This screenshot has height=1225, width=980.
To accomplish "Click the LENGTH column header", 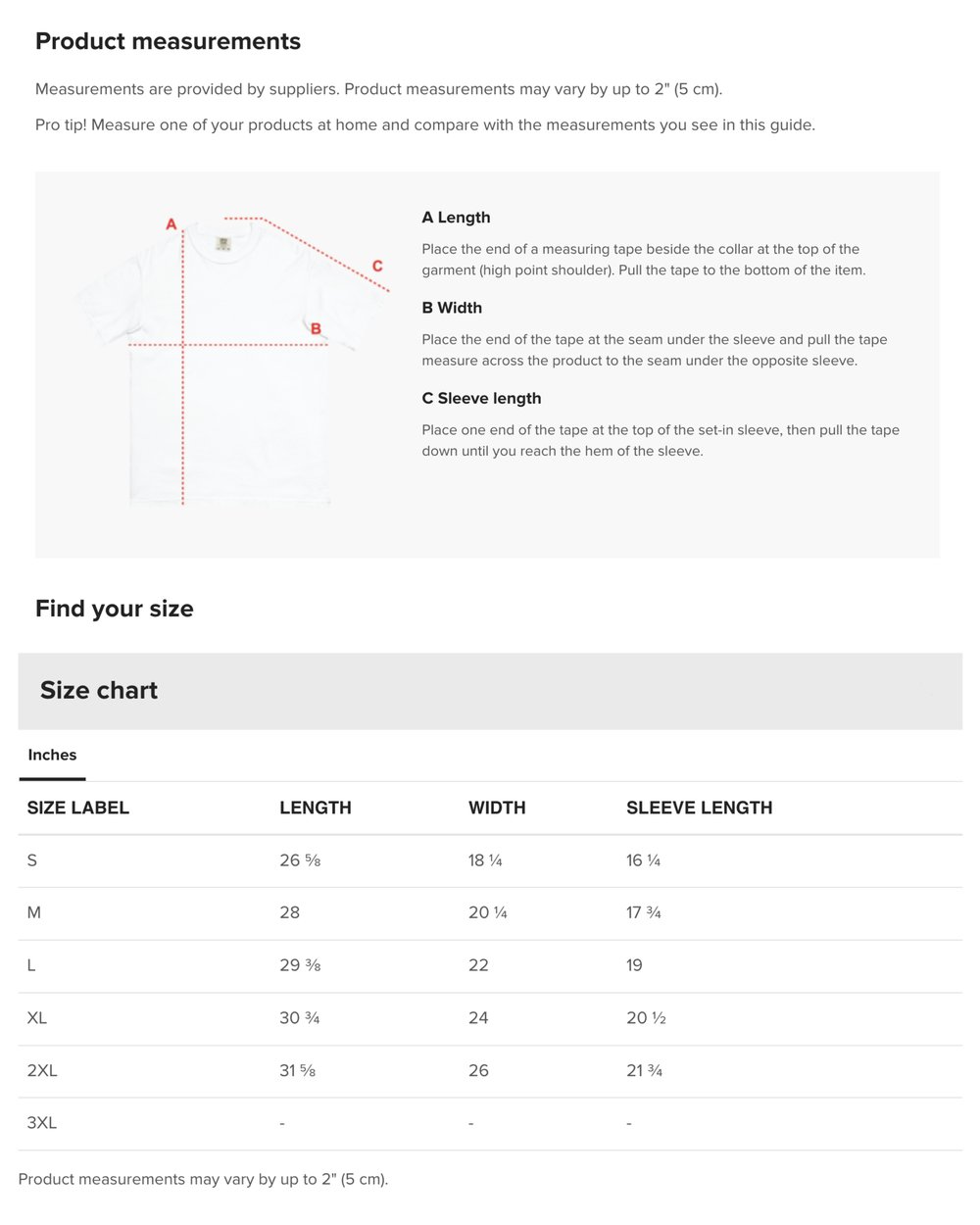I will tap(315, 808).
